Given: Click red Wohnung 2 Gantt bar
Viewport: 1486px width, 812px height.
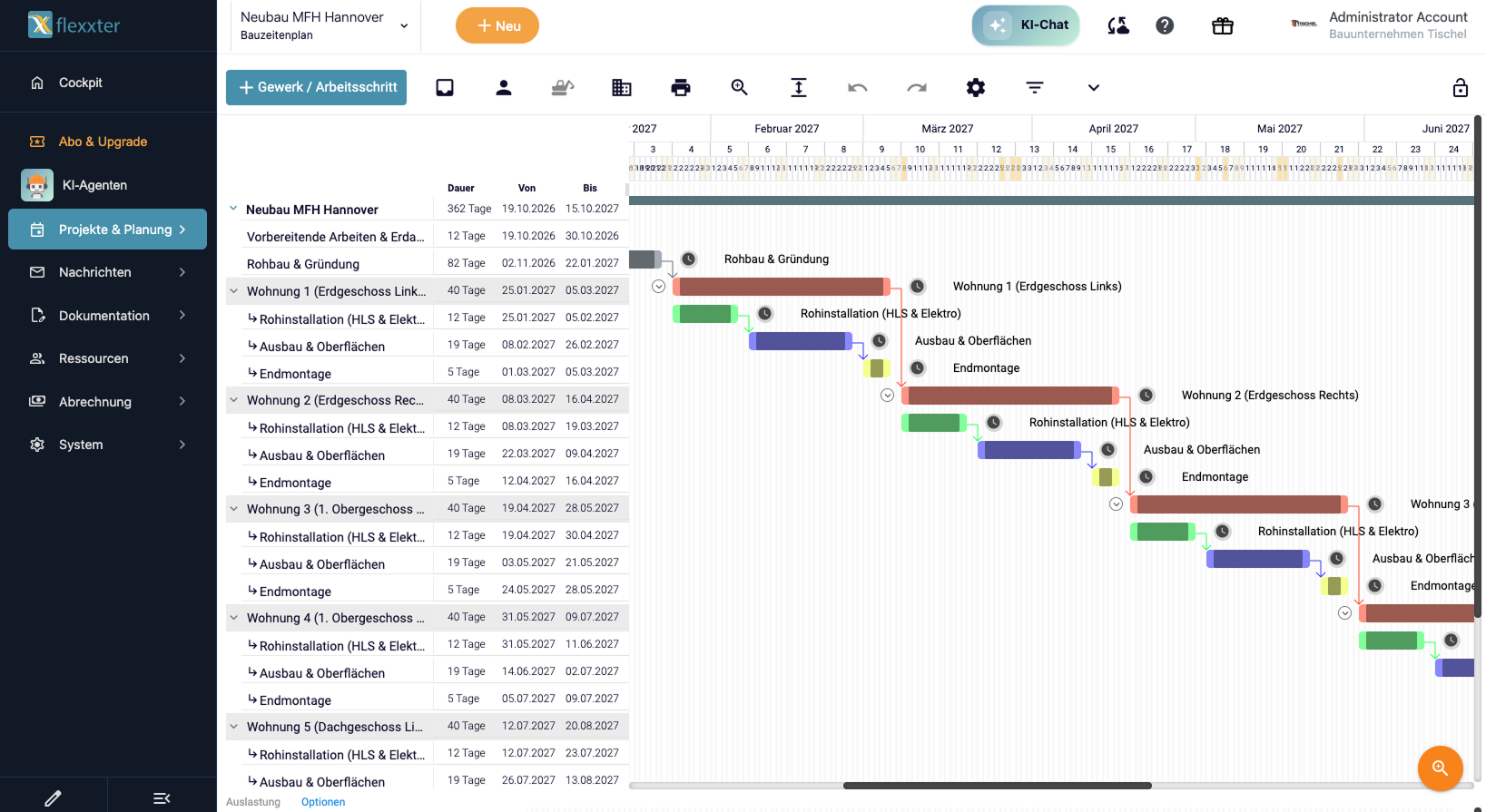Looking at the screenshot, I should point(1010,396).
